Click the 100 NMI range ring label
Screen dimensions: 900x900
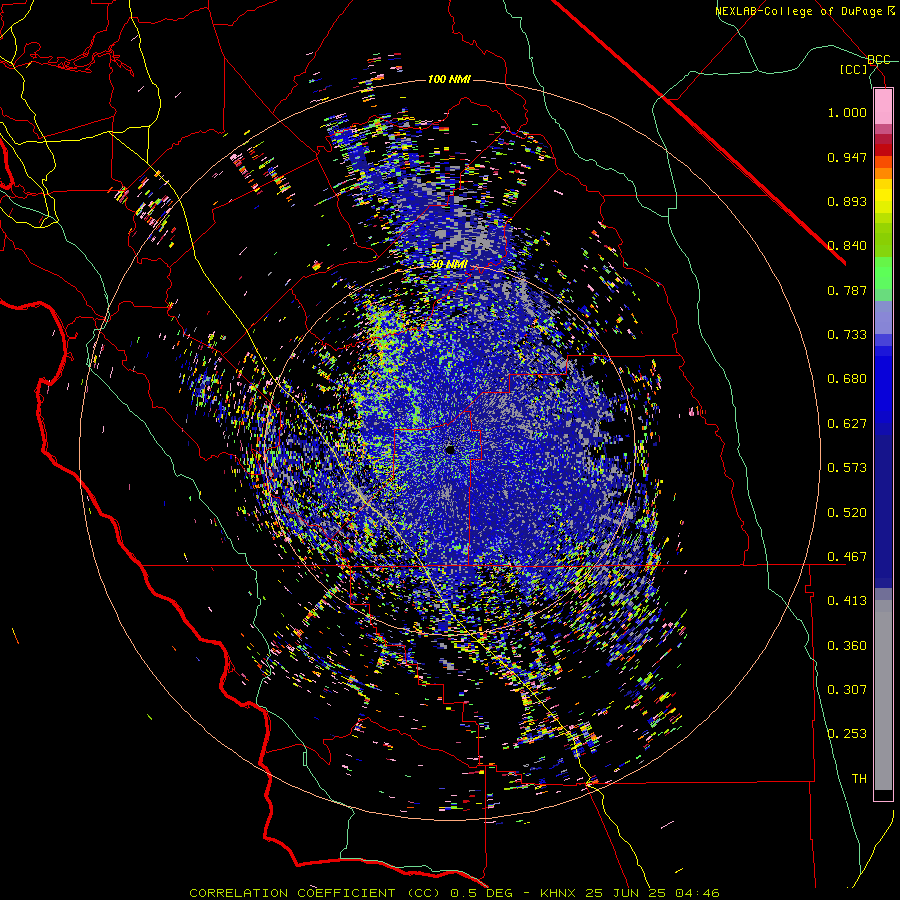[x=449, y=79]
